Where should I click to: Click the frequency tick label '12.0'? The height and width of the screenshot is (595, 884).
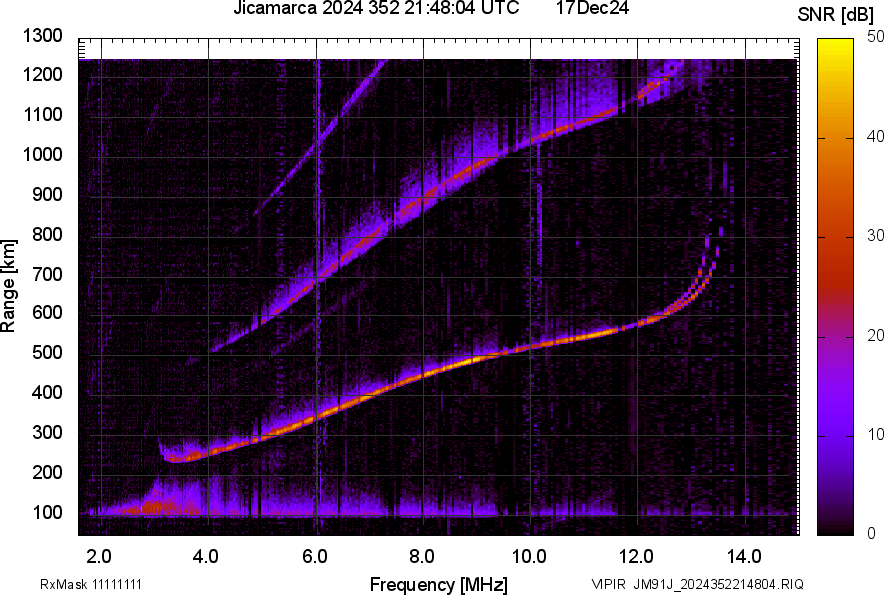coord(637,557)
